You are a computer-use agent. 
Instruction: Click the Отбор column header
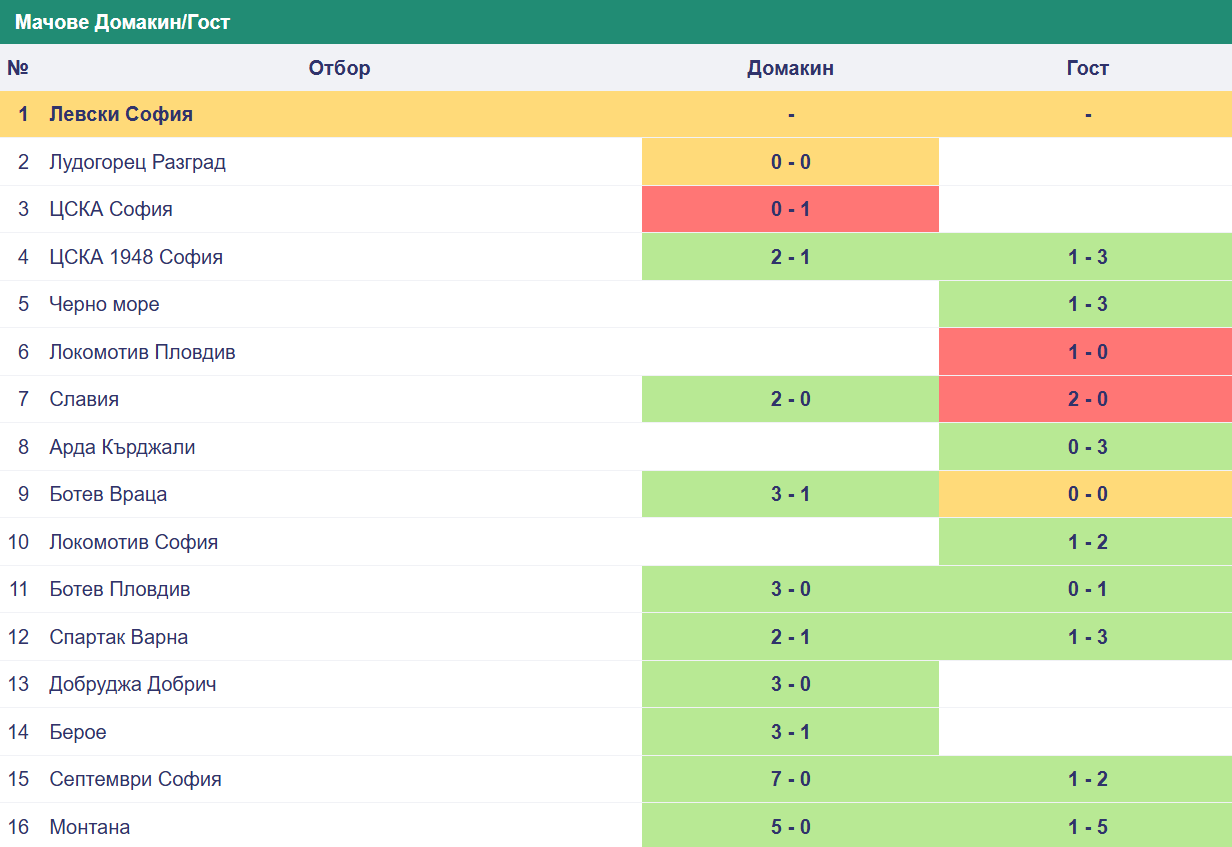pos(339,68)
